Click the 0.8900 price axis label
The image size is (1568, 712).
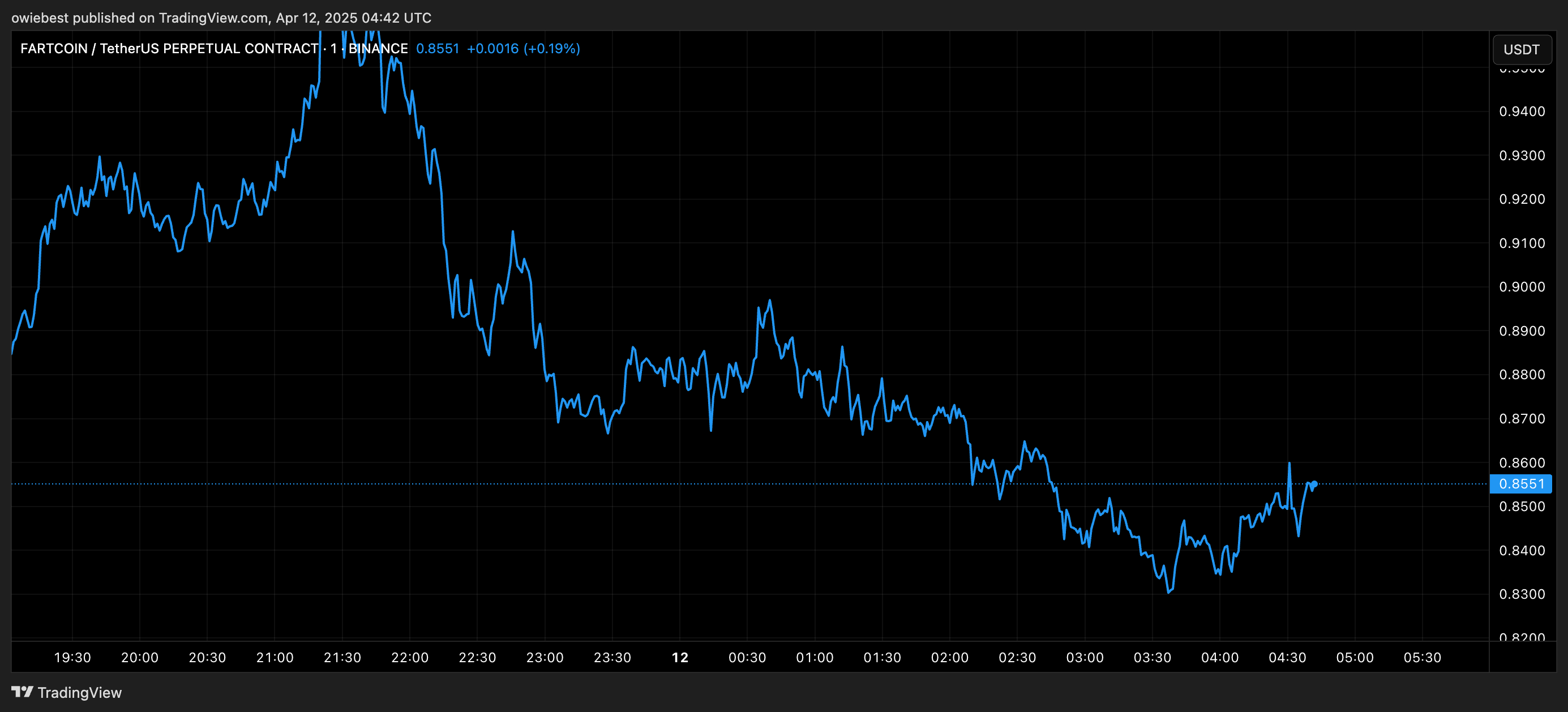click(x=1521, y=331)
